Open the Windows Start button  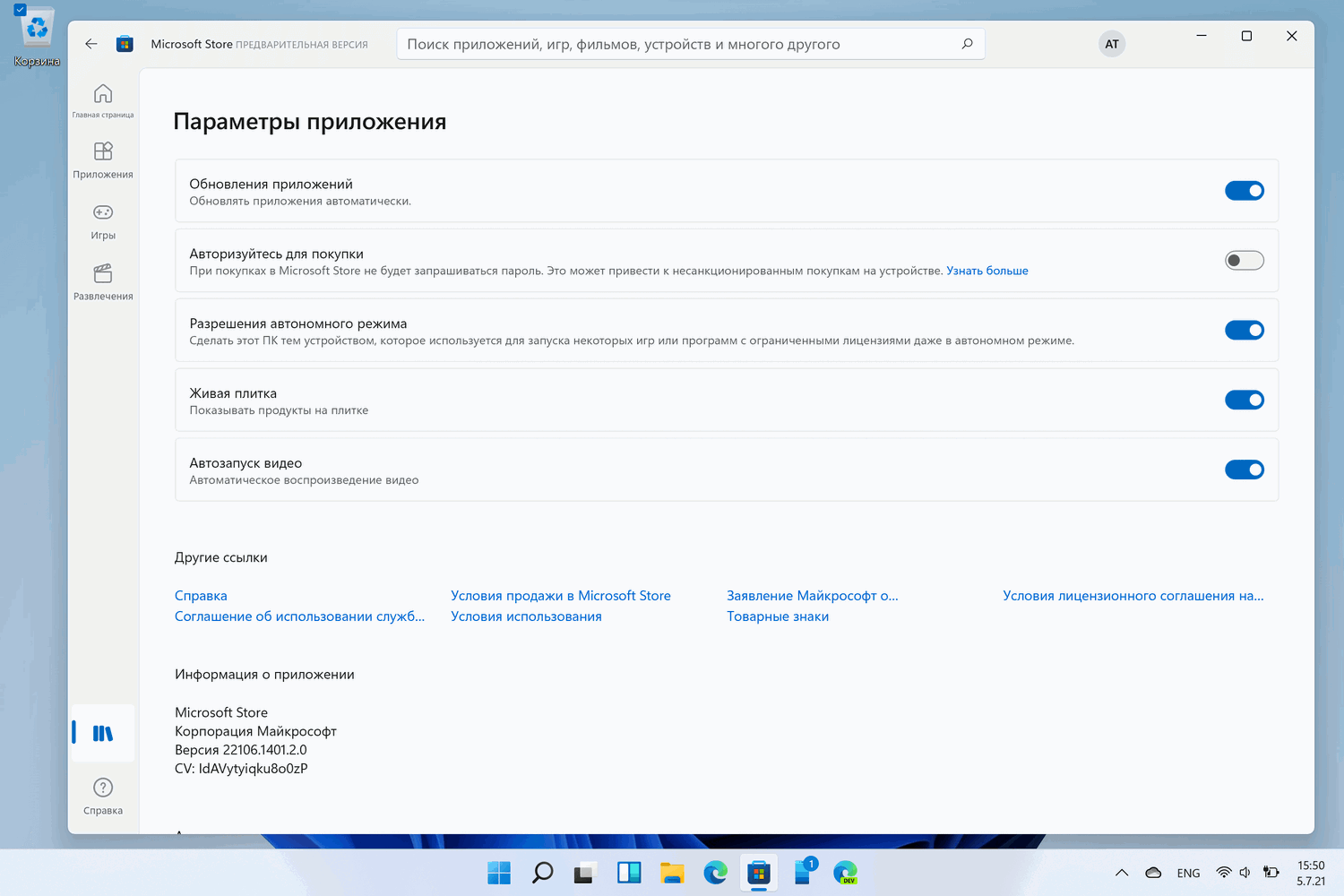pyautogui.click(x=499, y=873)
